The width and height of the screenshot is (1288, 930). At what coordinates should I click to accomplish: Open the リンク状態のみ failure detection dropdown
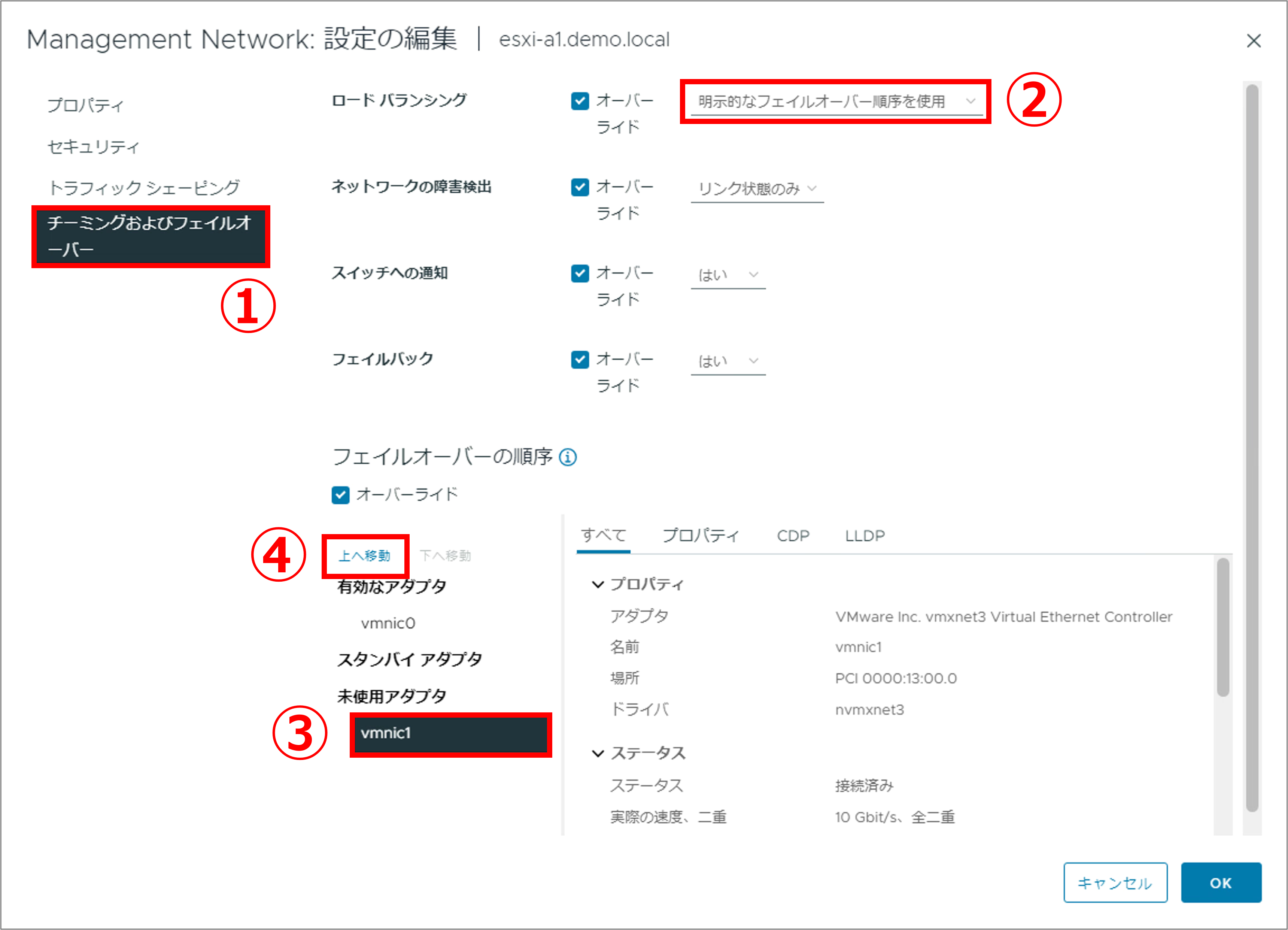point(757,189)
